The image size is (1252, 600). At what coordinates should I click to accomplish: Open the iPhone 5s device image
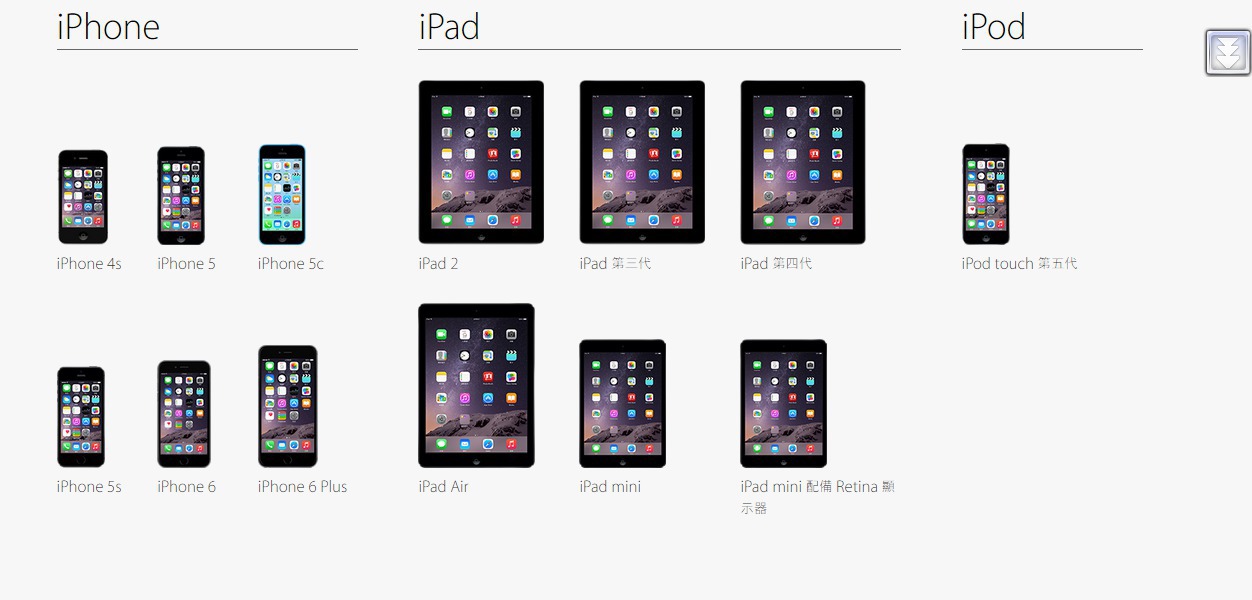click(81, 417)
